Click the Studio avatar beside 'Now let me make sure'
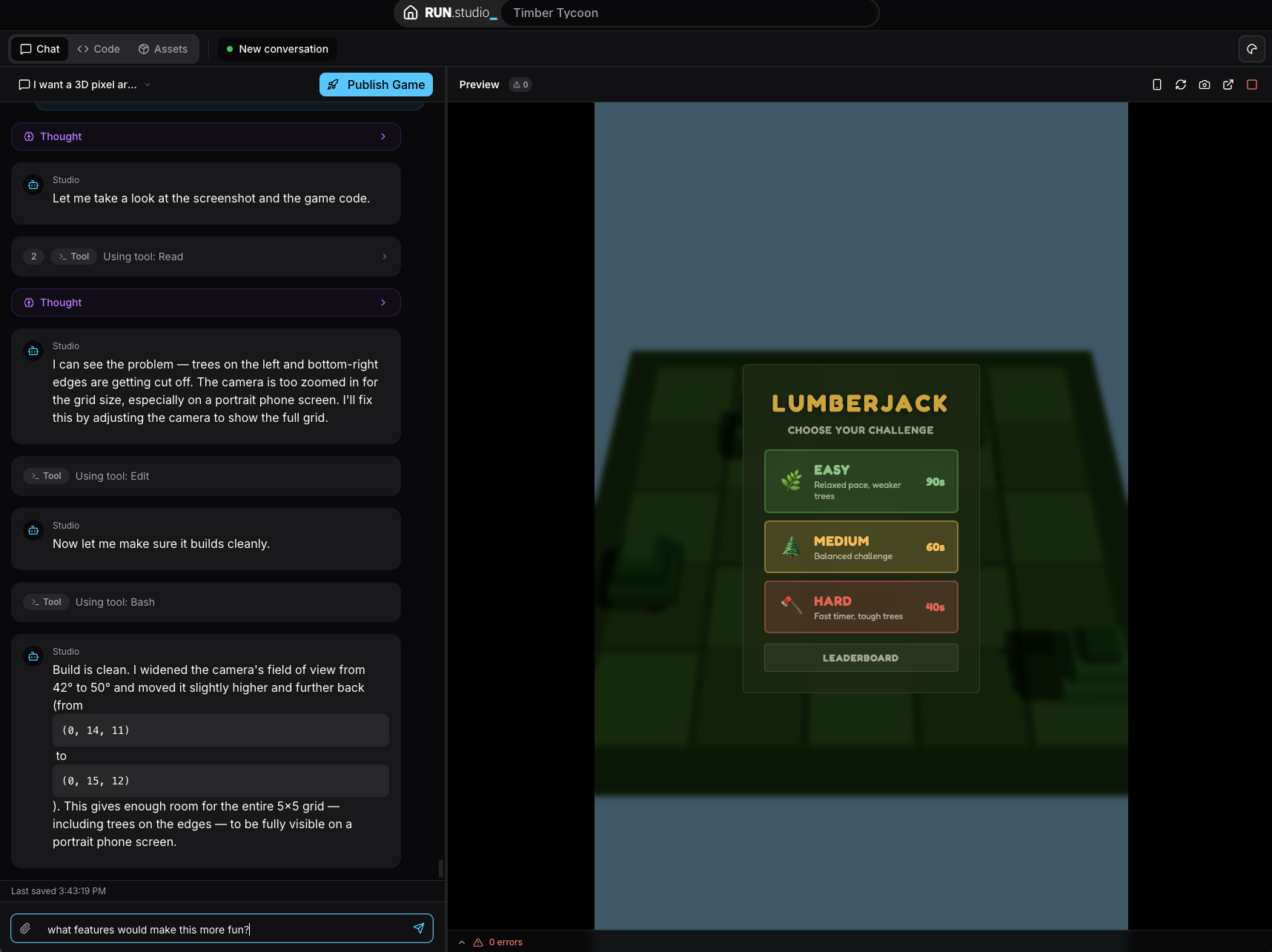 click(x=33, y=530)
